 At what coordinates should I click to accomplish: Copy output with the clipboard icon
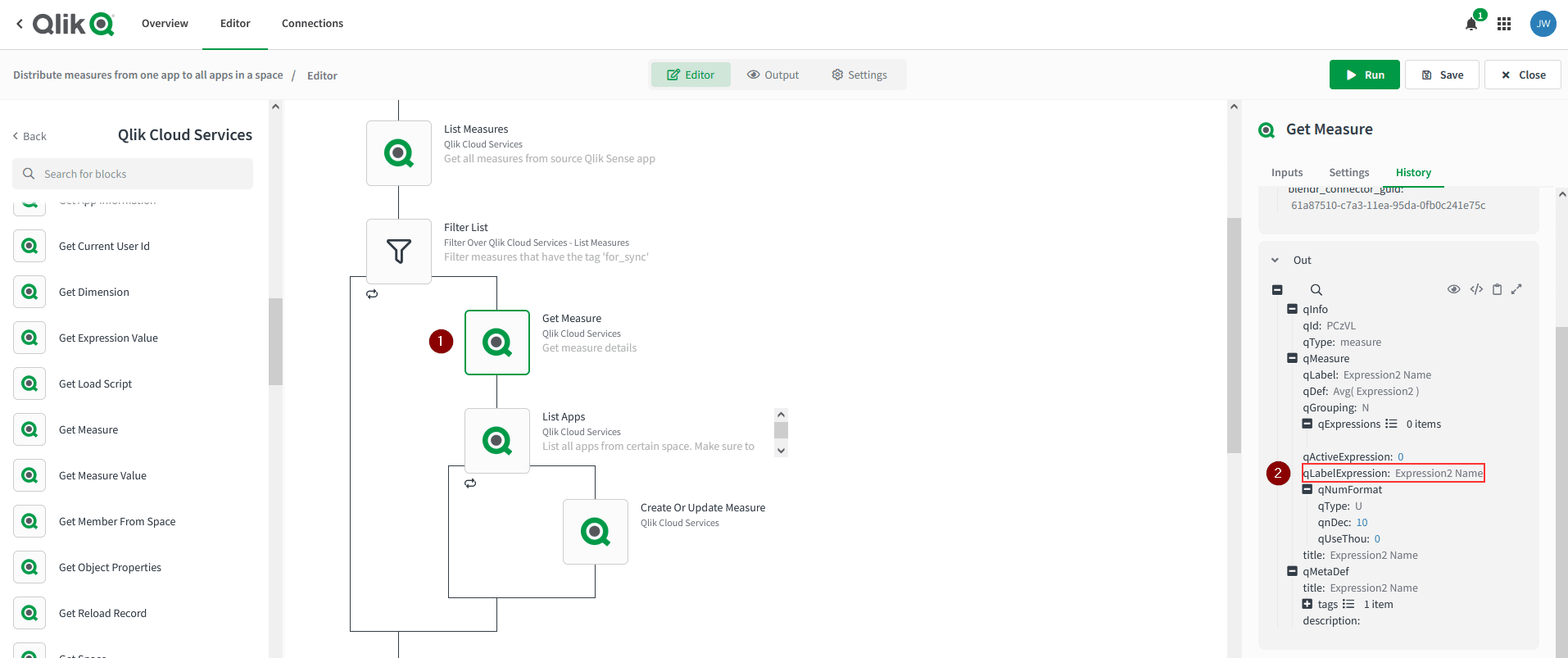(1497, 288)
